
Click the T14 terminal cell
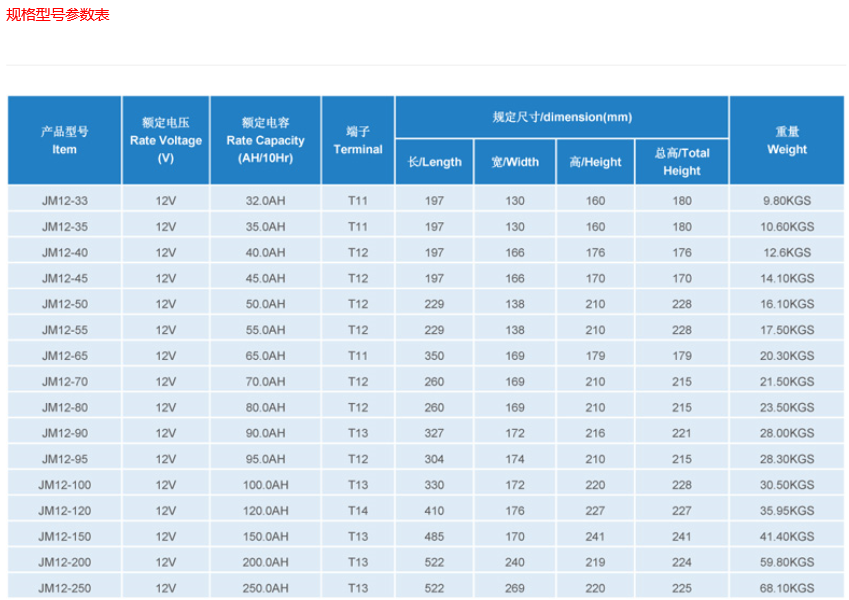point(358,511)
